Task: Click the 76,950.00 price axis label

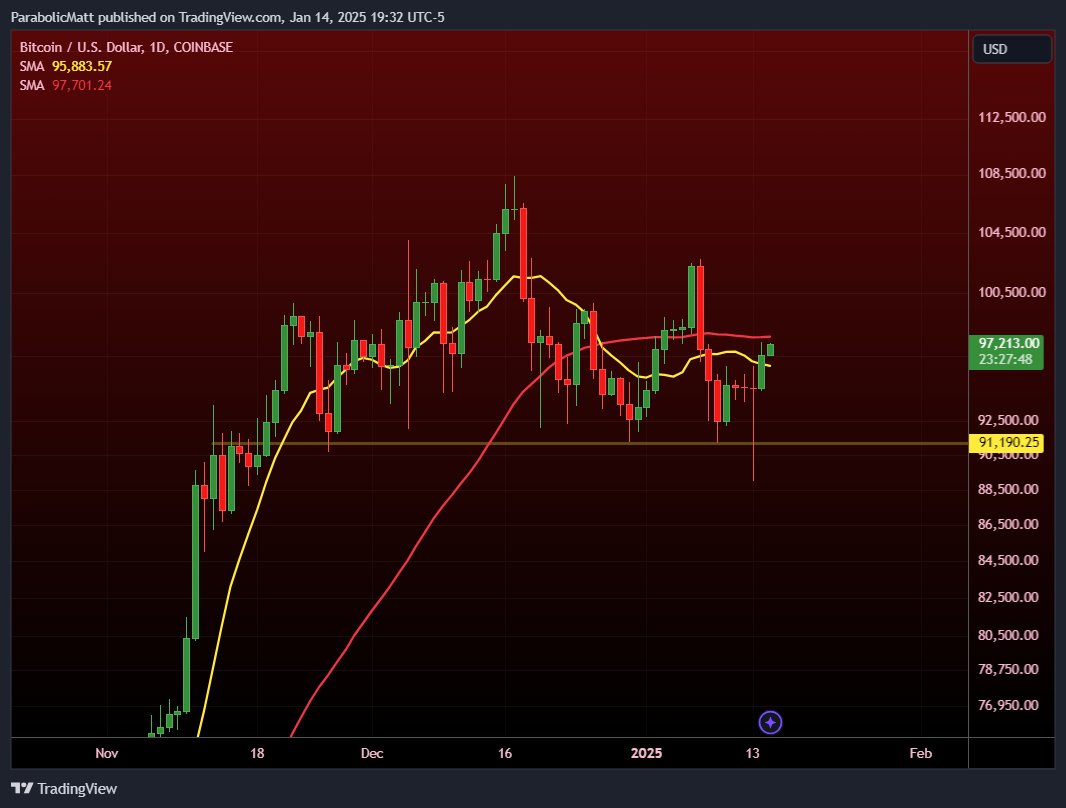Action: pyautogui.click(x=1008, y=705)
